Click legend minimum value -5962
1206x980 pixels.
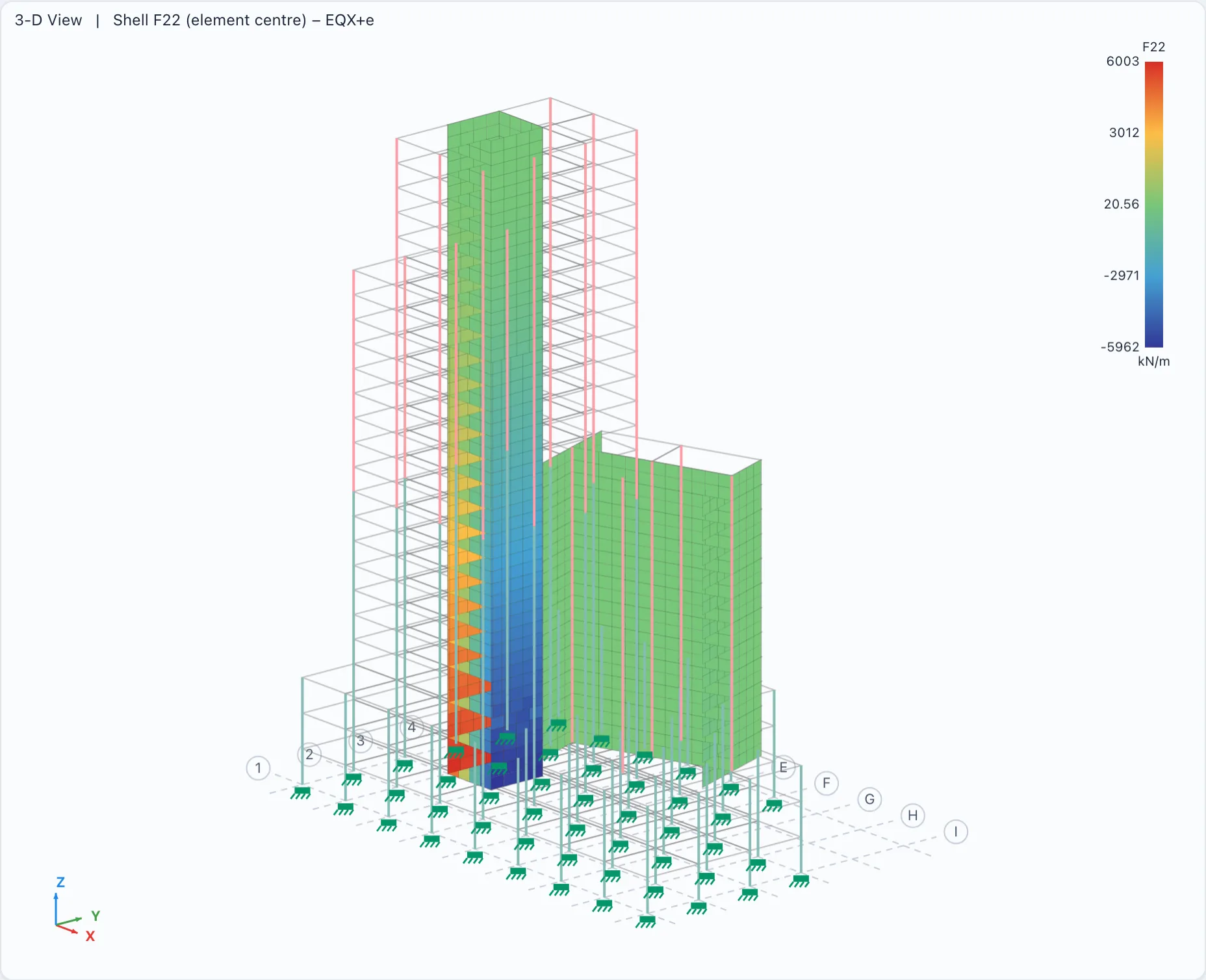click(x=1120, y=347)
